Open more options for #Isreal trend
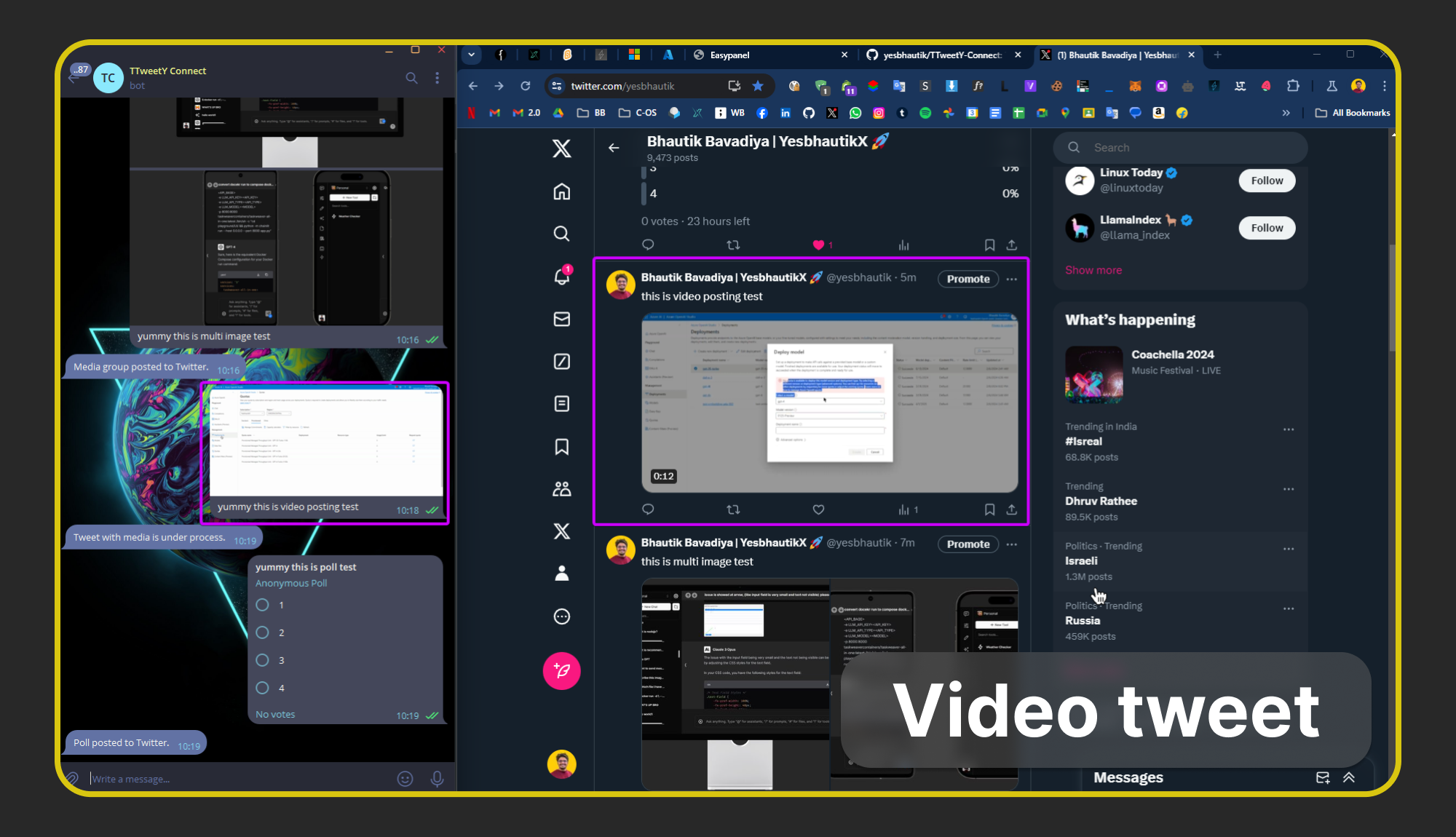Image resolution: width=1456 pixels, height=837 pixels. coord(1289,429)
